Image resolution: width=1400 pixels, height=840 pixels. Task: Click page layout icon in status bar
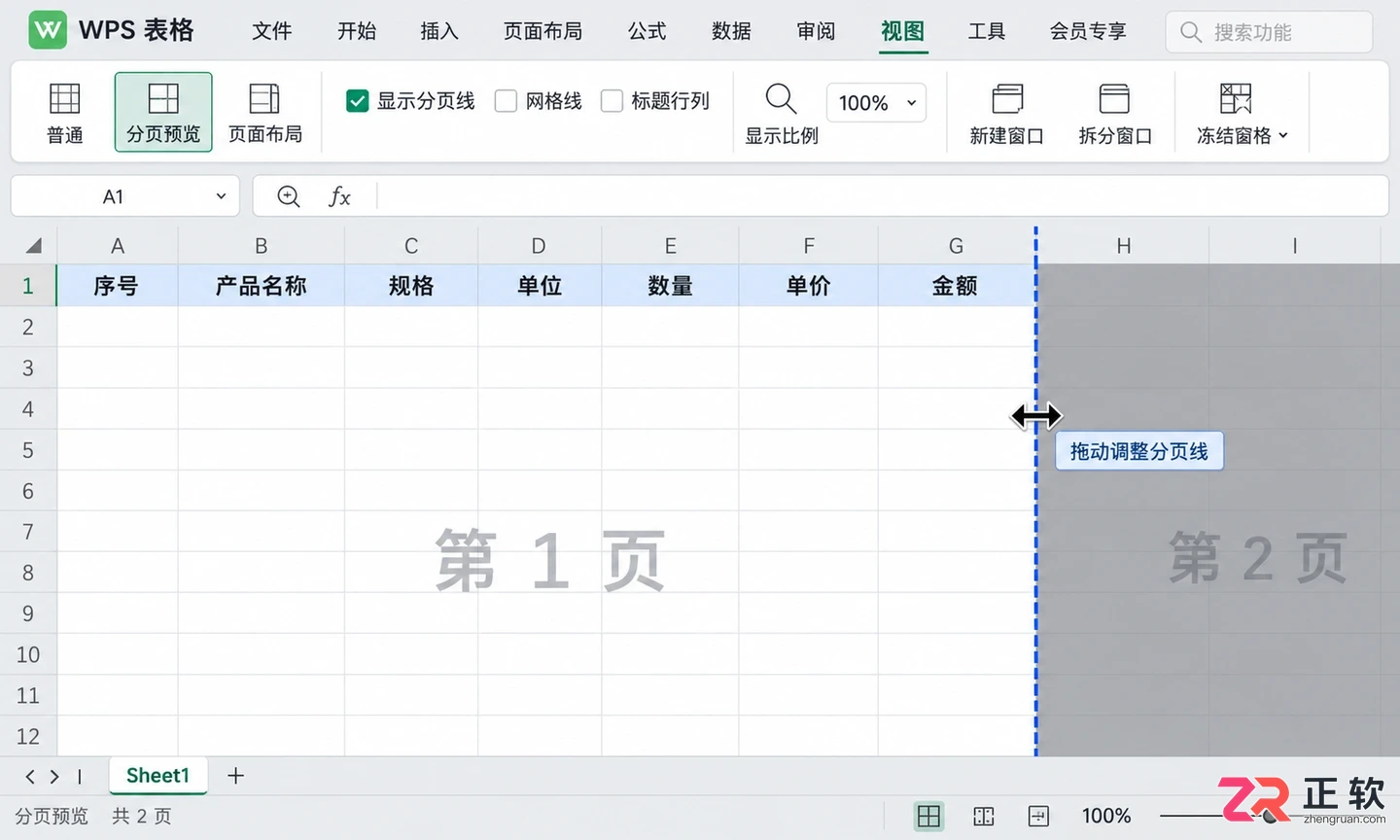pyautogui.click(x=1038, y=817)
